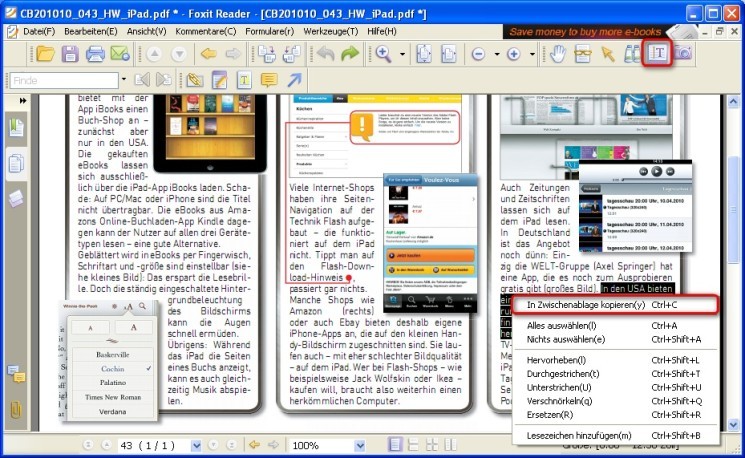Select Verschnörkeln(q) from the context menu
The image size is (745, 458).
pos(615,401)
